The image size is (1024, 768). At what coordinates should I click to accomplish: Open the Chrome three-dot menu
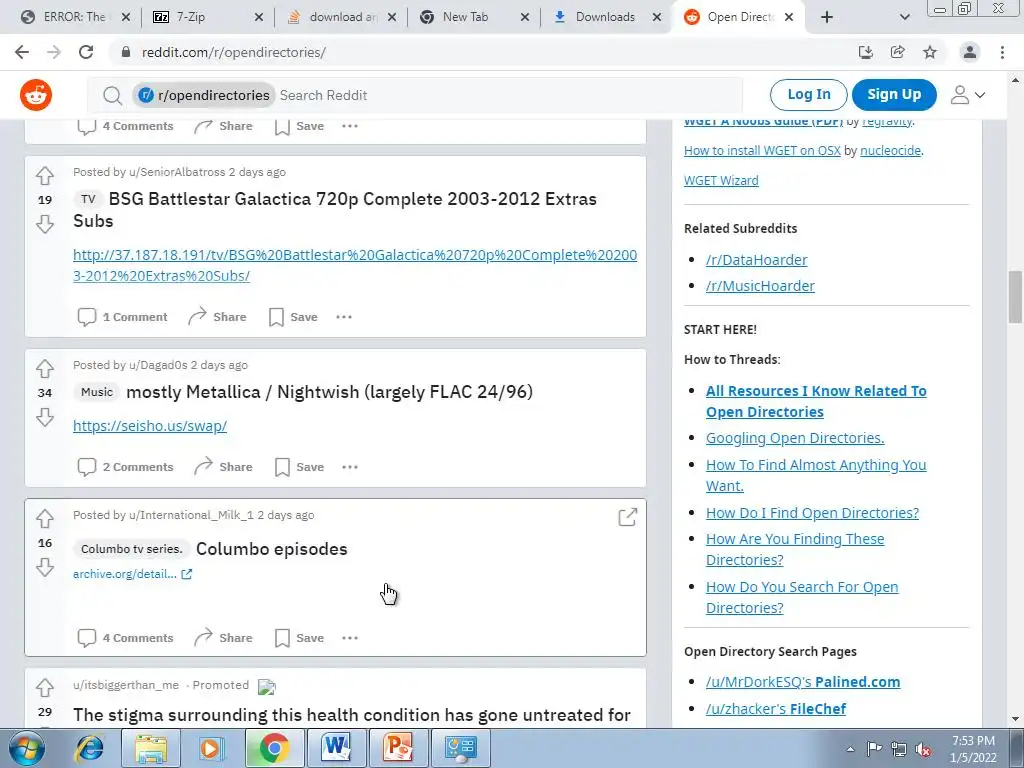1002,52
